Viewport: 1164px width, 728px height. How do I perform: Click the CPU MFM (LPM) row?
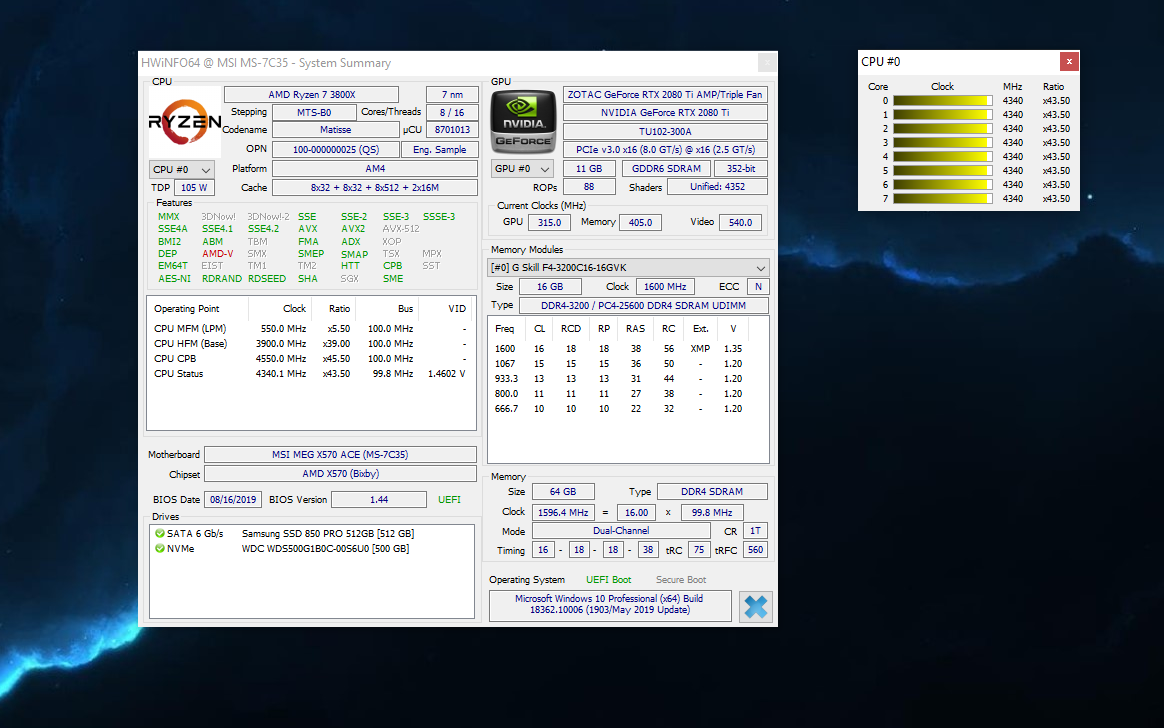[x=310, y=329]
